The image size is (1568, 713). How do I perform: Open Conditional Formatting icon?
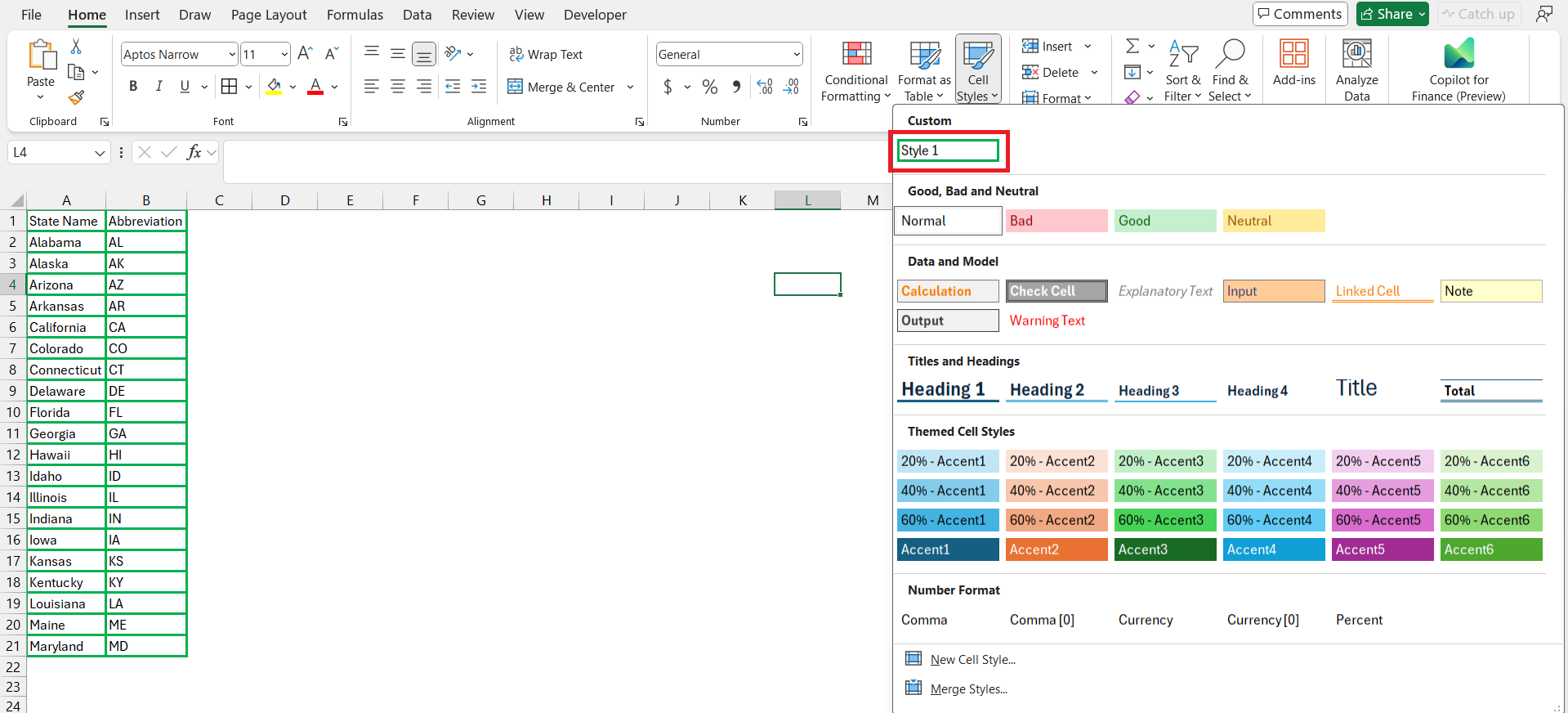(856, 54)
